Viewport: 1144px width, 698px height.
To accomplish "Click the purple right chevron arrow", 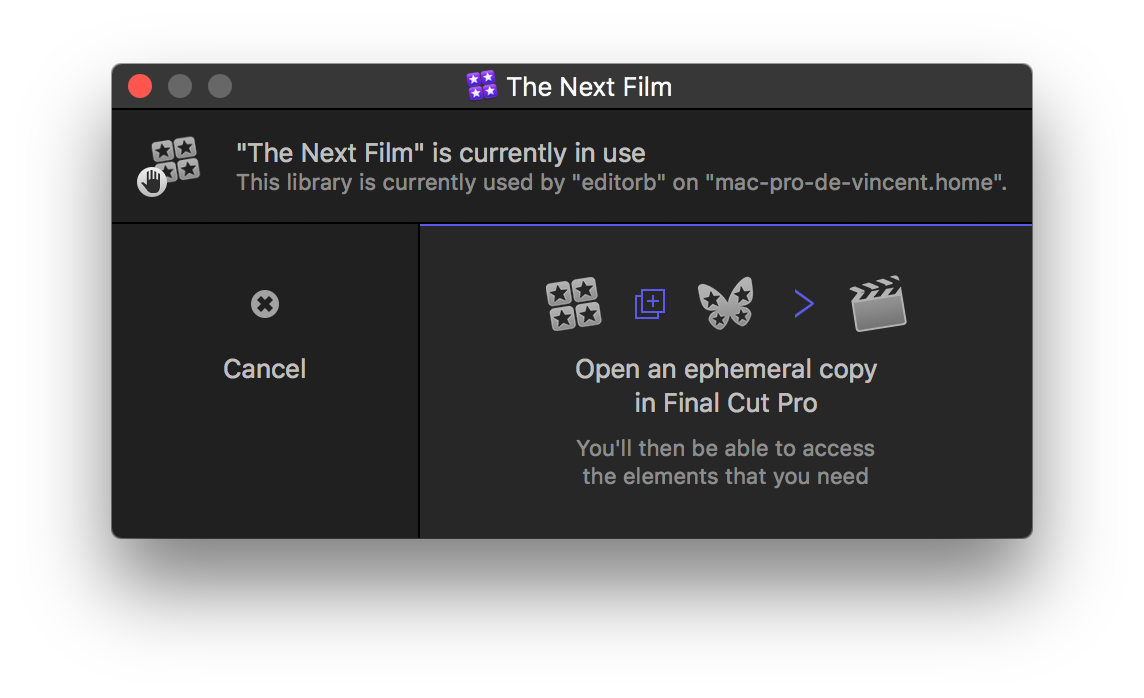I will [804, 303].
